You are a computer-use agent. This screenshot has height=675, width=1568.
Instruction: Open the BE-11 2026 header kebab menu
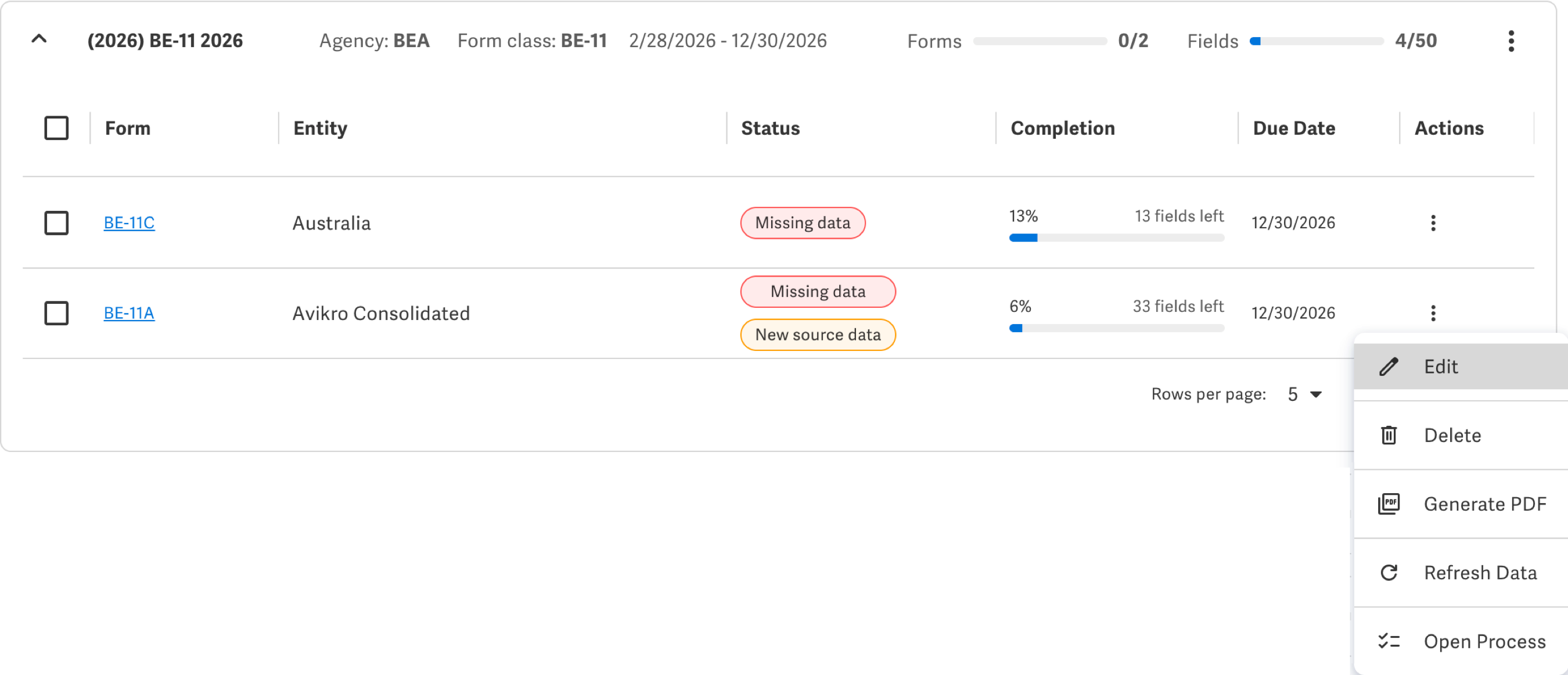coord(1511,41)
